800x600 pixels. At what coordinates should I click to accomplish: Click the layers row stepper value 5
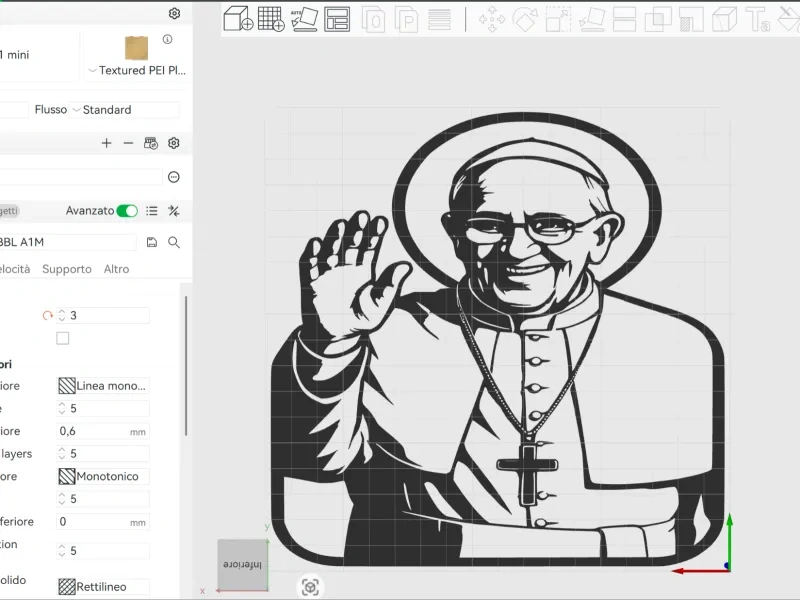[x=103, y=454]
